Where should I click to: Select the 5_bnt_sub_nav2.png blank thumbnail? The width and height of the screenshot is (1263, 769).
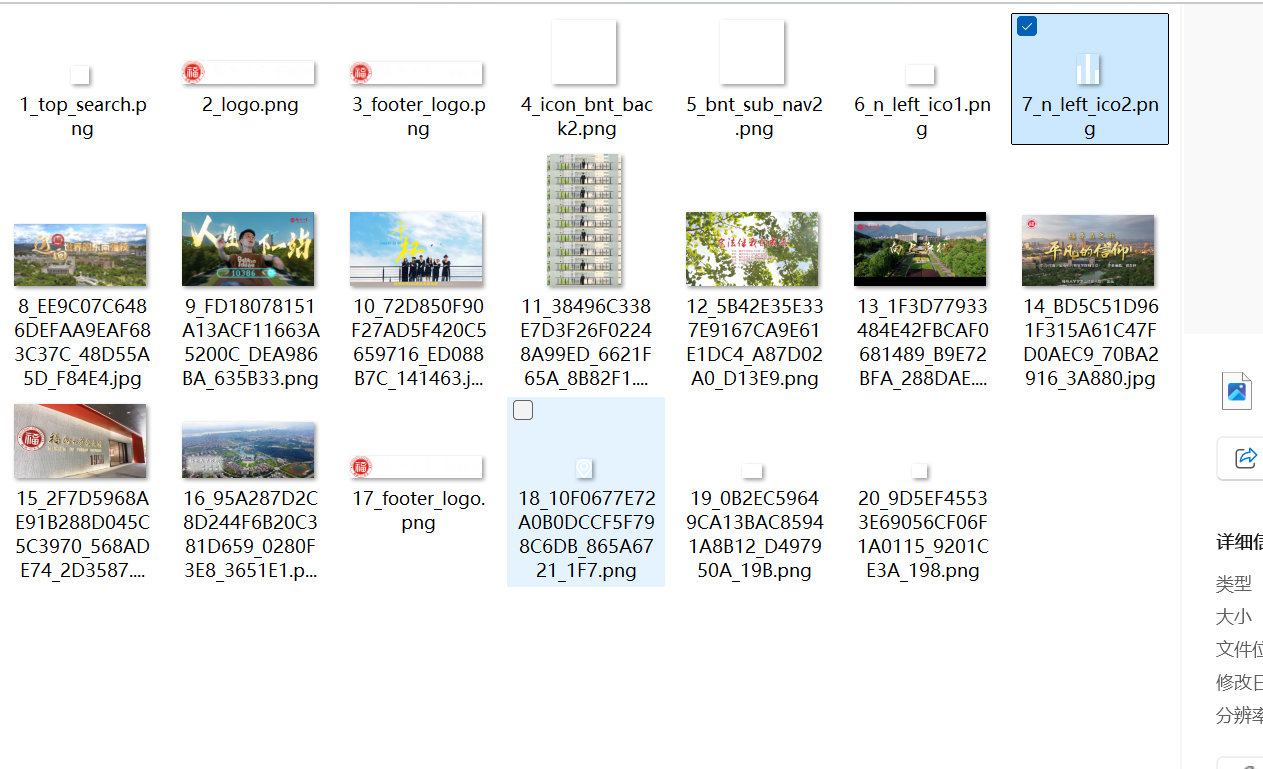tap(752, 52)
